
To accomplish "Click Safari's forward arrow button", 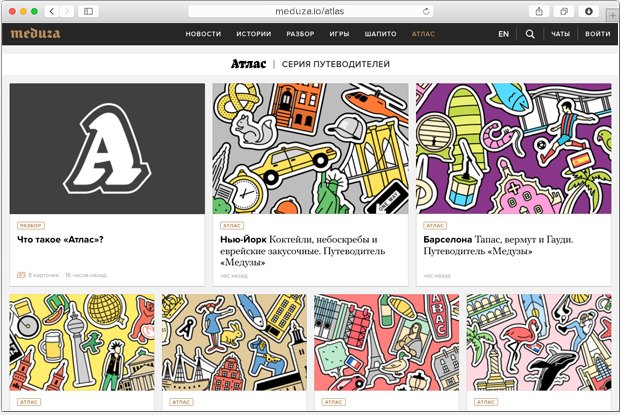I will [x=67, y=11].
